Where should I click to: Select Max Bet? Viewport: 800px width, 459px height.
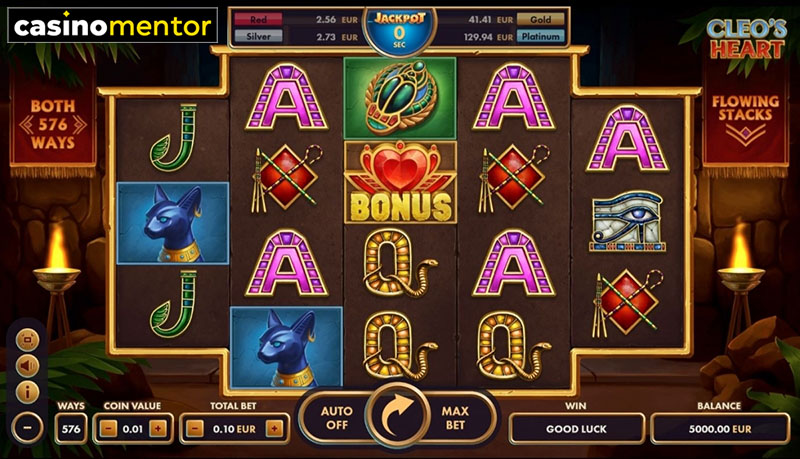455,418
